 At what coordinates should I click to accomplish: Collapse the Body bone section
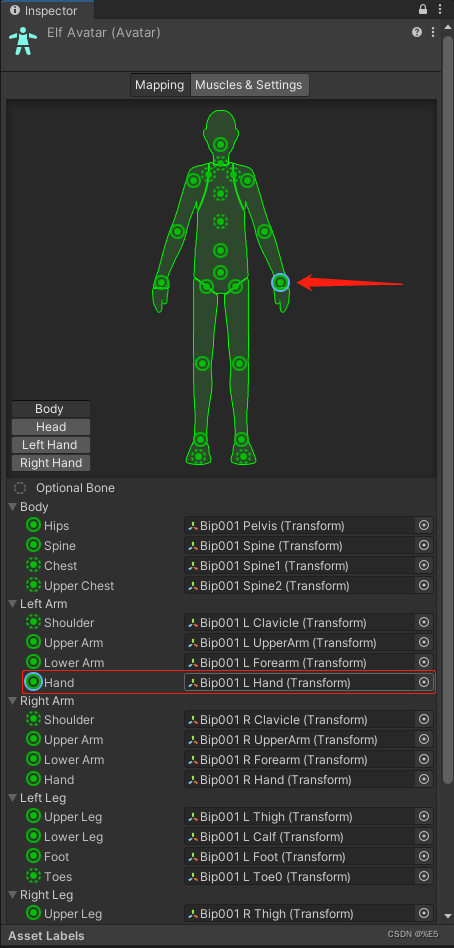[x=13, y=507]
